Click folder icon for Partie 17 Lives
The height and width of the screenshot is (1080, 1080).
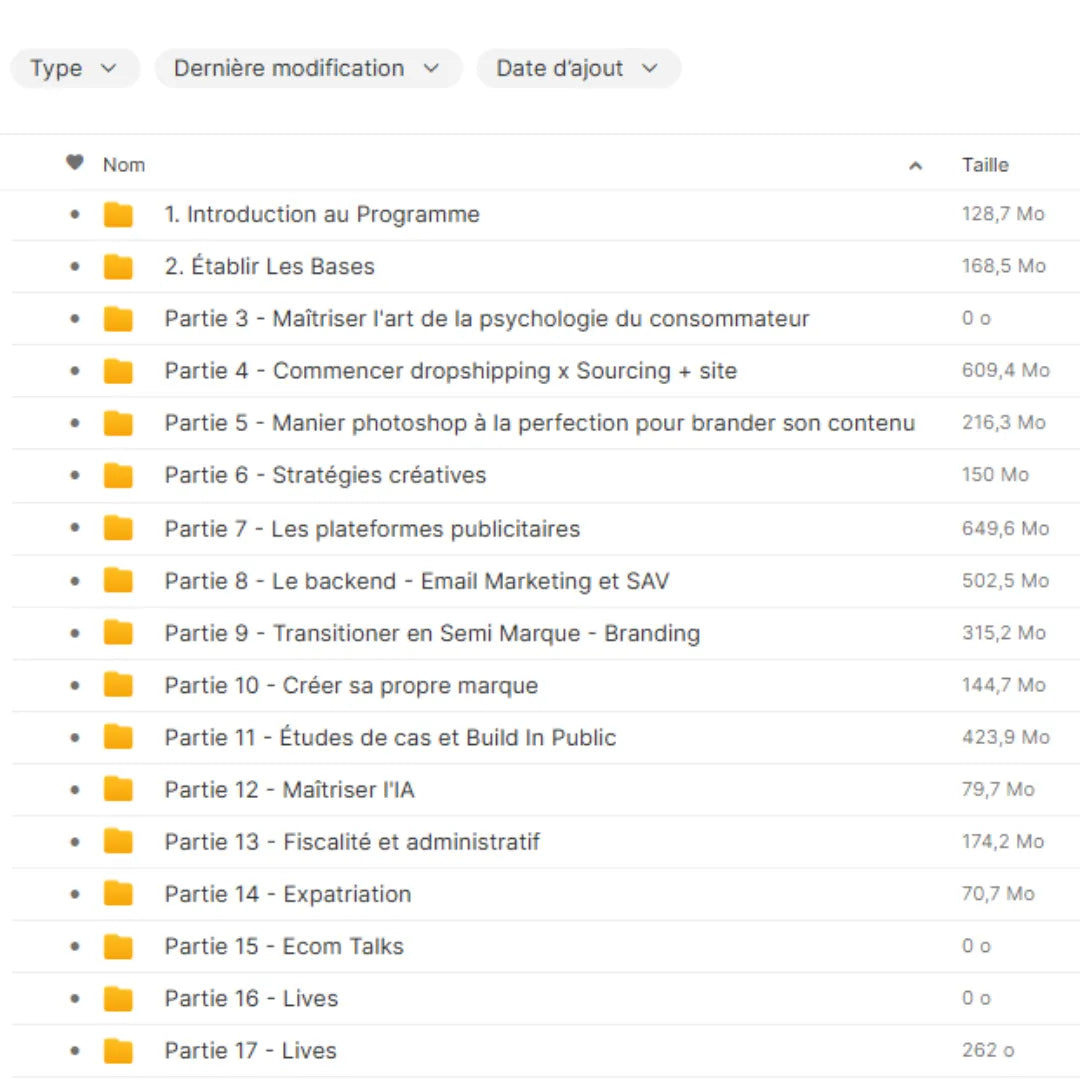[x=118, y=1051]
